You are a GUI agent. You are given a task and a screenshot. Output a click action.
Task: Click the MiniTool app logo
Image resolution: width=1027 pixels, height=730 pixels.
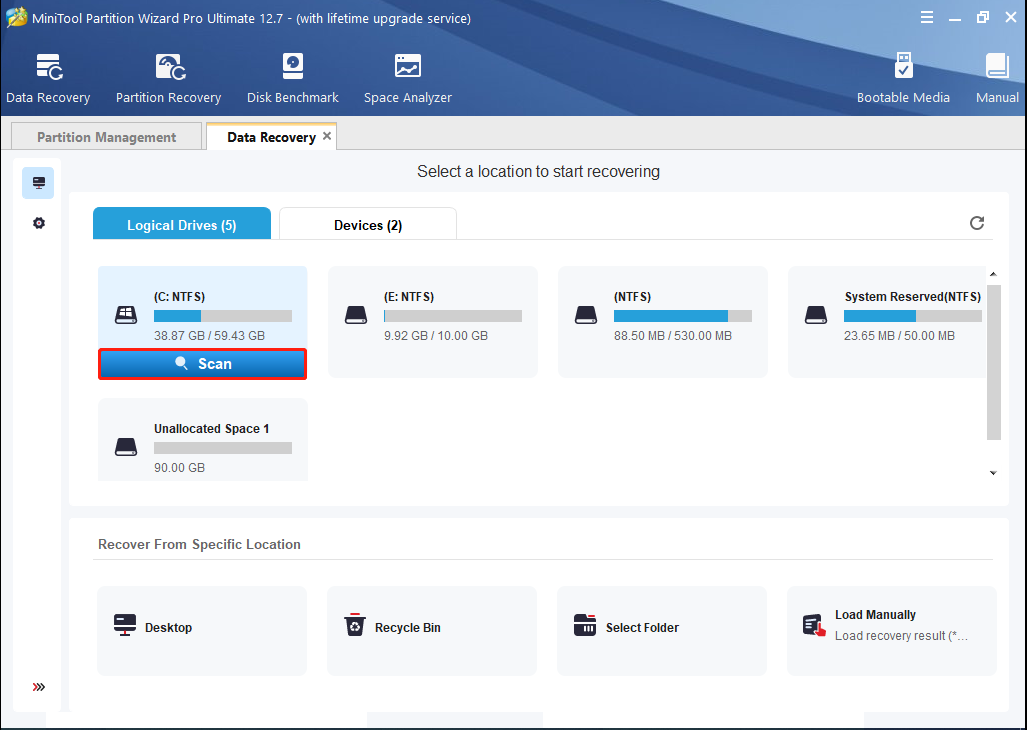(16, 17)
